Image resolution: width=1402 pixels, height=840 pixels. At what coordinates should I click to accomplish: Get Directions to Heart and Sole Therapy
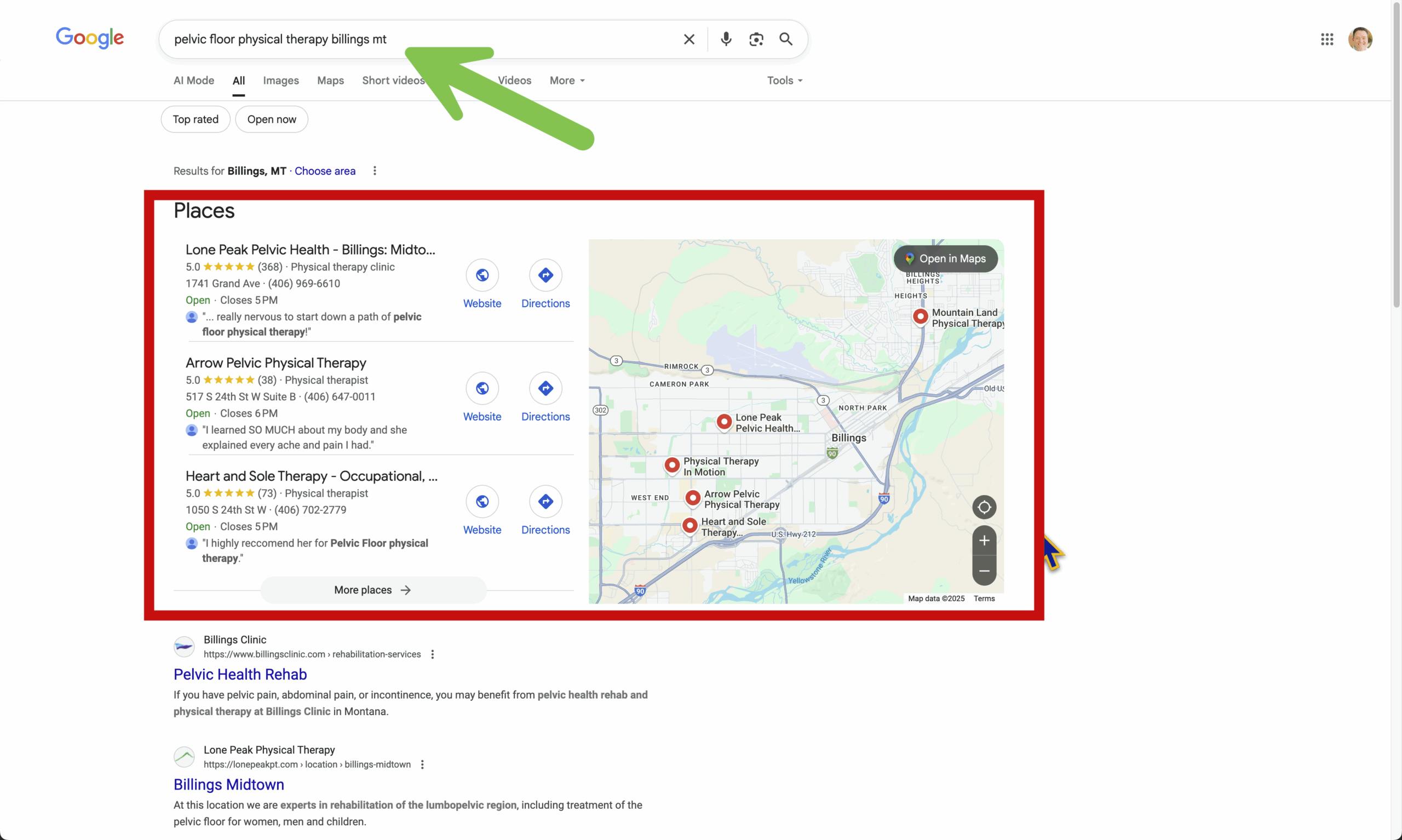click(545, 502)
